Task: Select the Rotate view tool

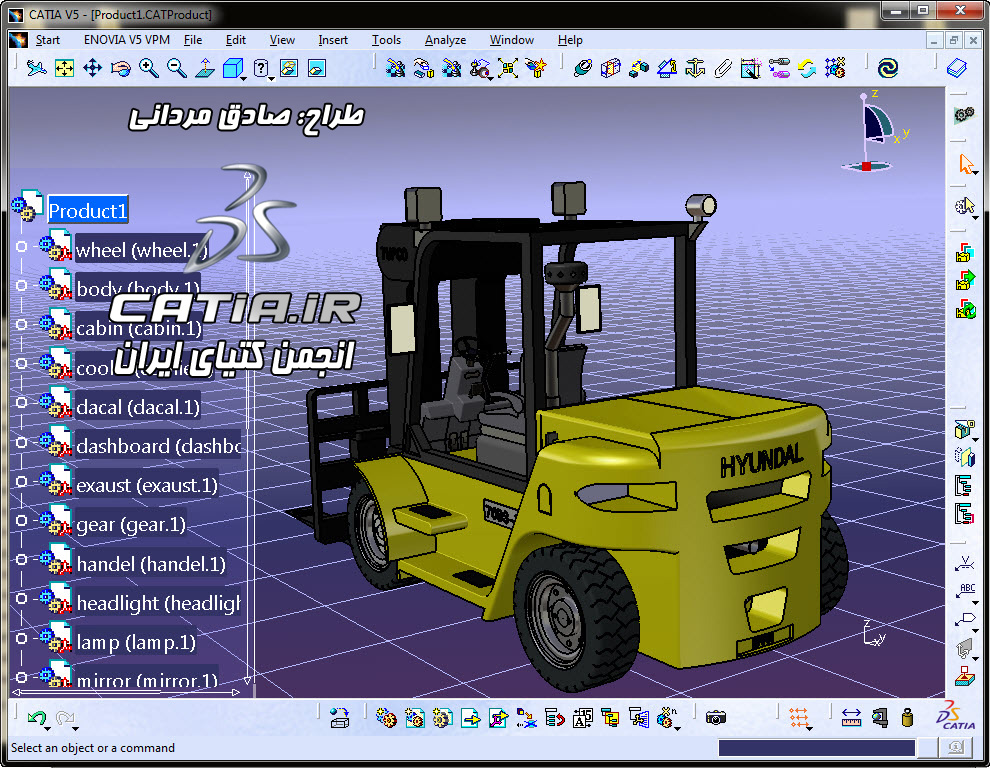Action: pos(120,68)
